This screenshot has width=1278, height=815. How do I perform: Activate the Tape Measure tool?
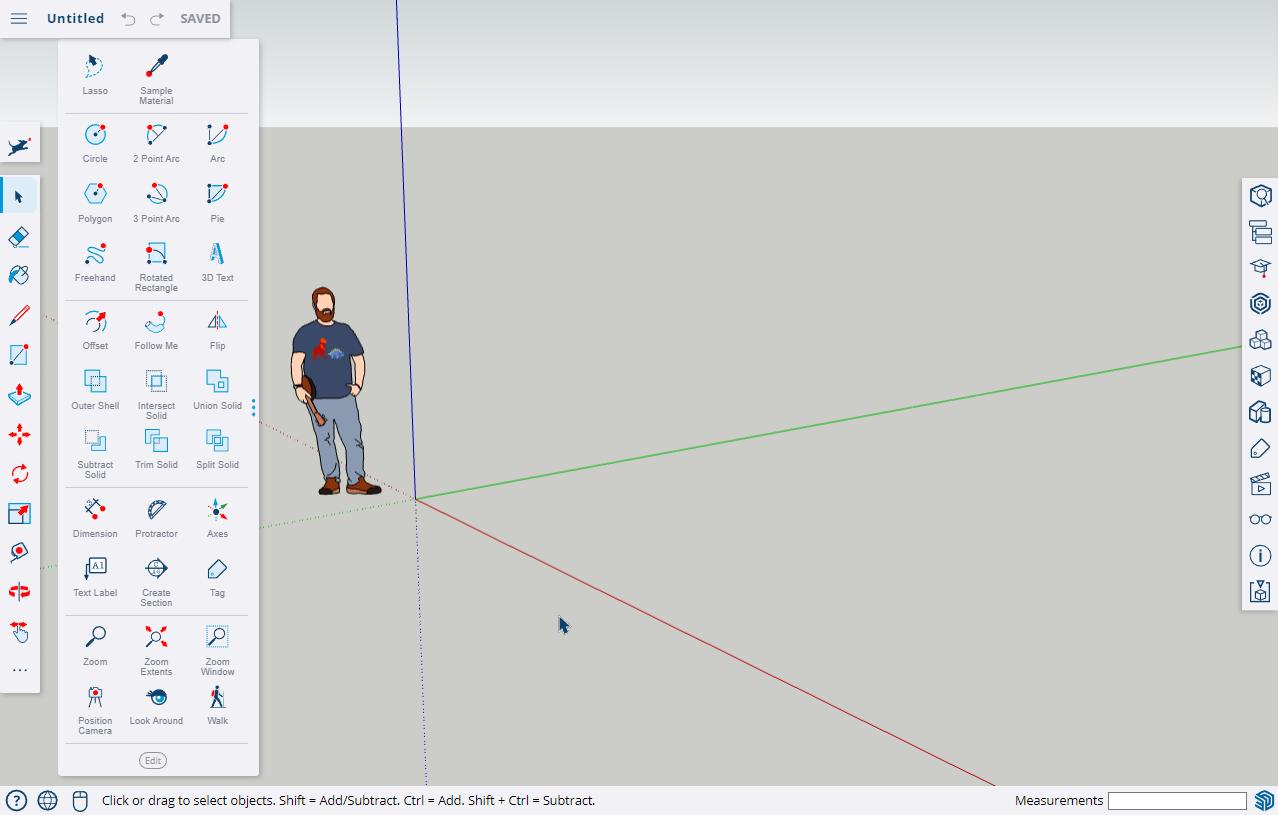tap(19, 551)
